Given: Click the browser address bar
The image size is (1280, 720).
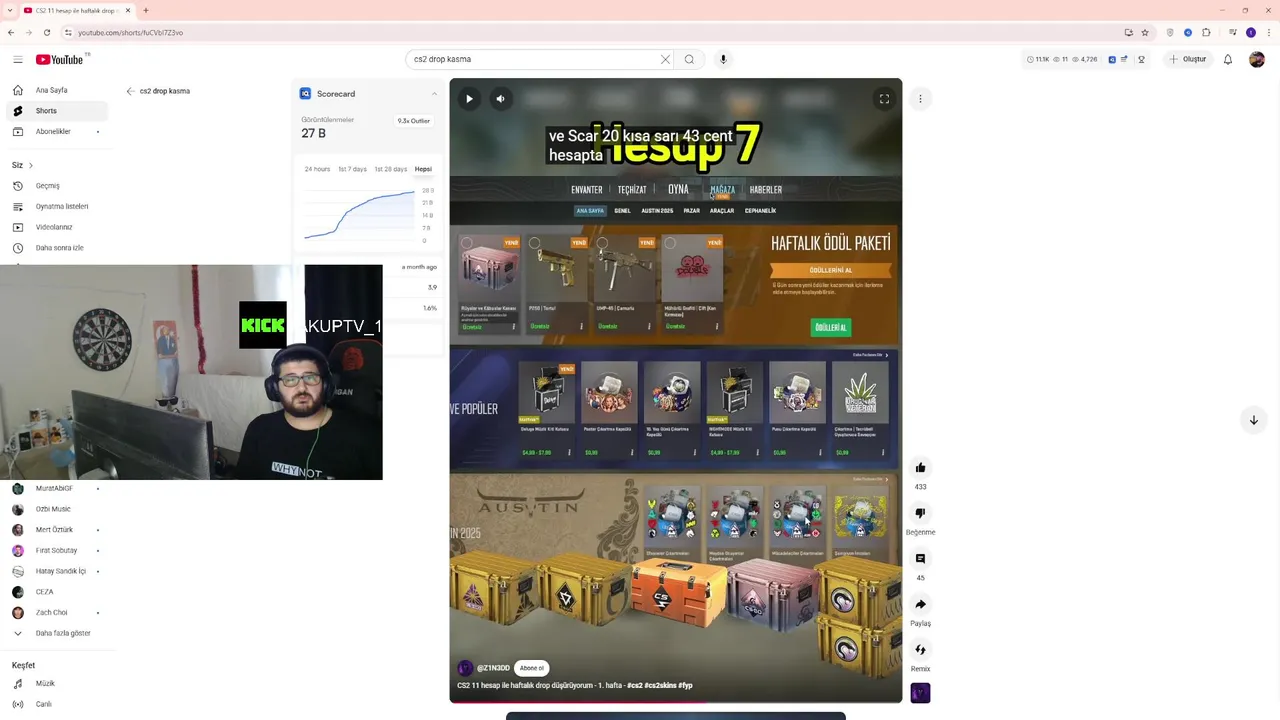Looking at the screenshot, I should click(600, 32).
